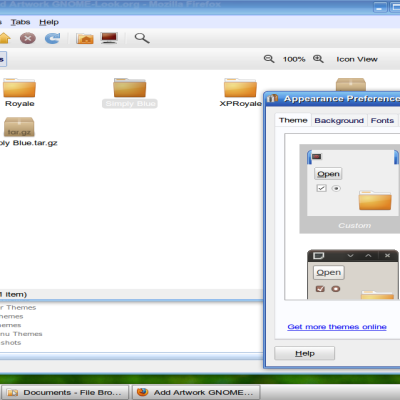The image size is (400, 400).
Task: Switch to the Fonts tab
Action: pos(382,120)
